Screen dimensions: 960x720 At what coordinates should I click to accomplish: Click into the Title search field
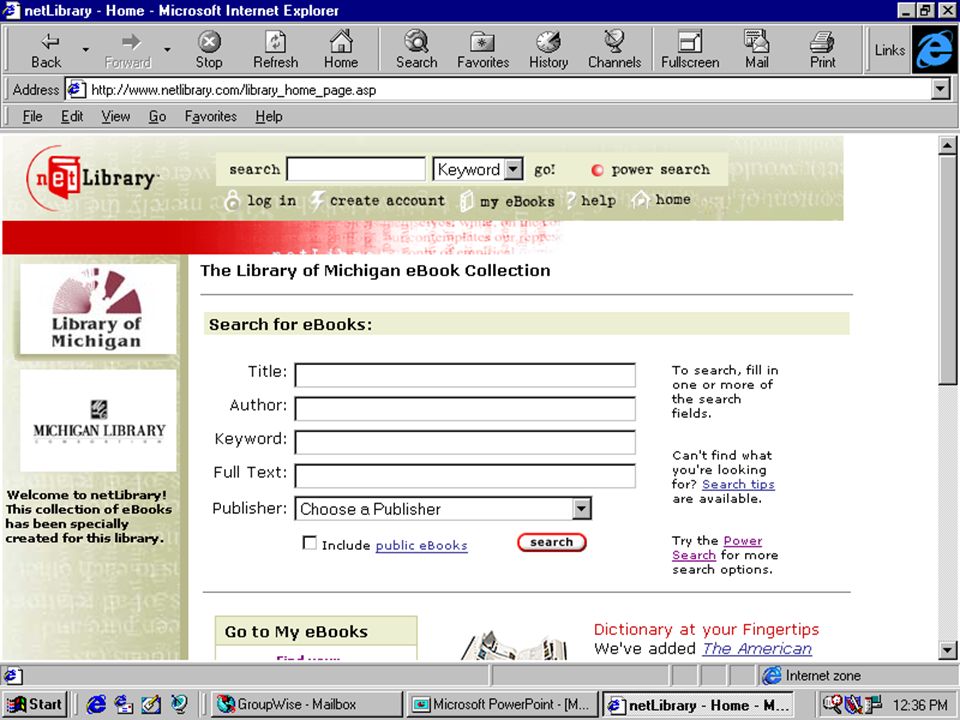click(x=465, y=375)
